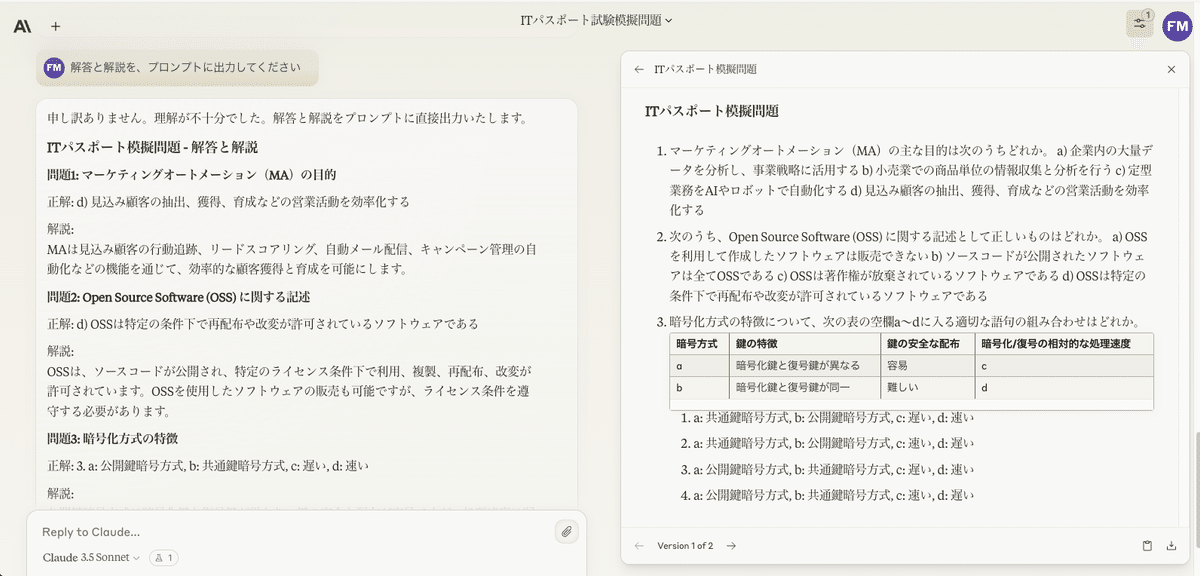Click user message 解答と解説を、プロンプトに出力してください
1200x576 pixels.
click(185, 67)
